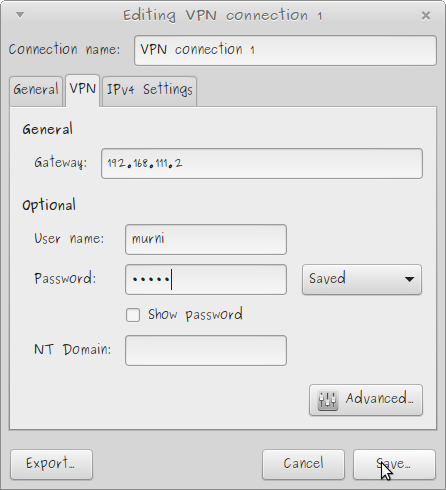Click inside the Gateway address field
446x490 pixels.
(262, 163)
